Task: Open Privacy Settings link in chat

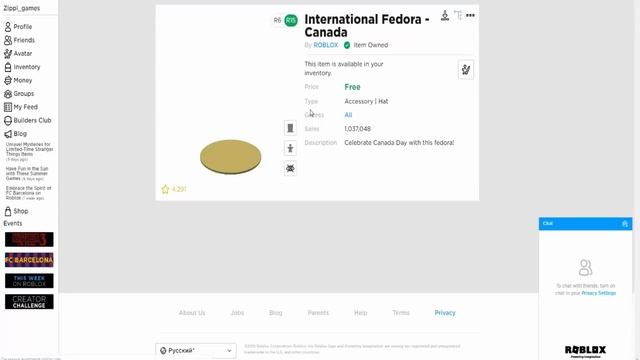Action: 598,293
